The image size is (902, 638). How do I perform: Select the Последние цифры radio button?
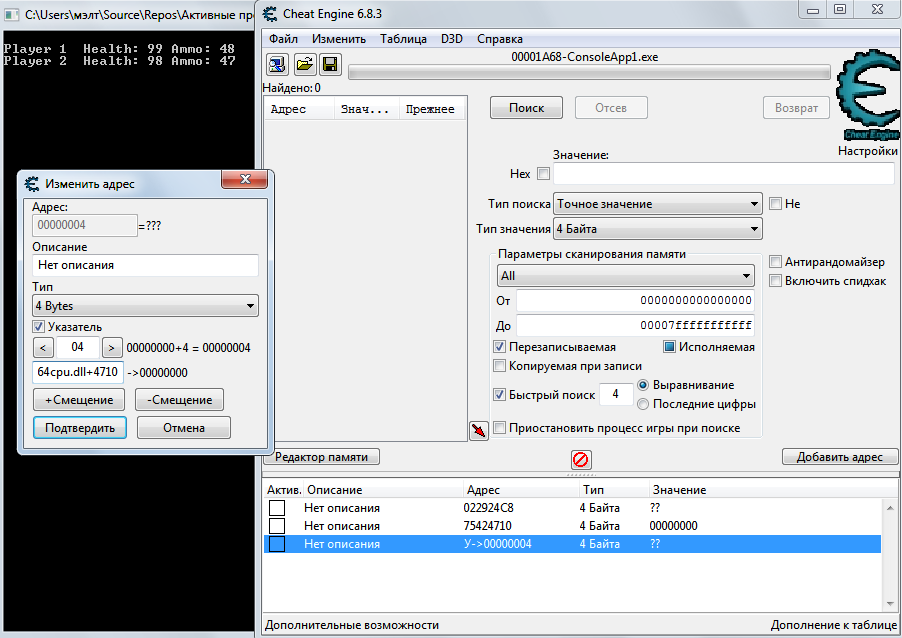[644, 404]
